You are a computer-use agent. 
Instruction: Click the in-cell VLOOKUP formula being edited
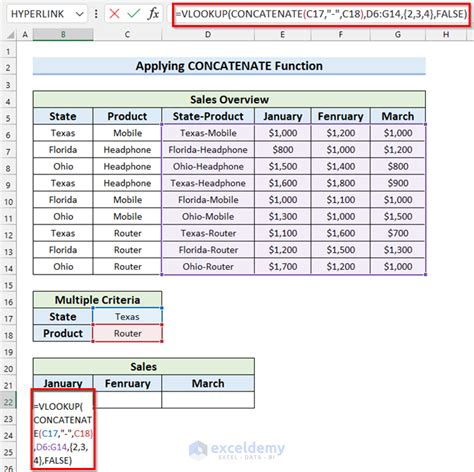(63, 433)
